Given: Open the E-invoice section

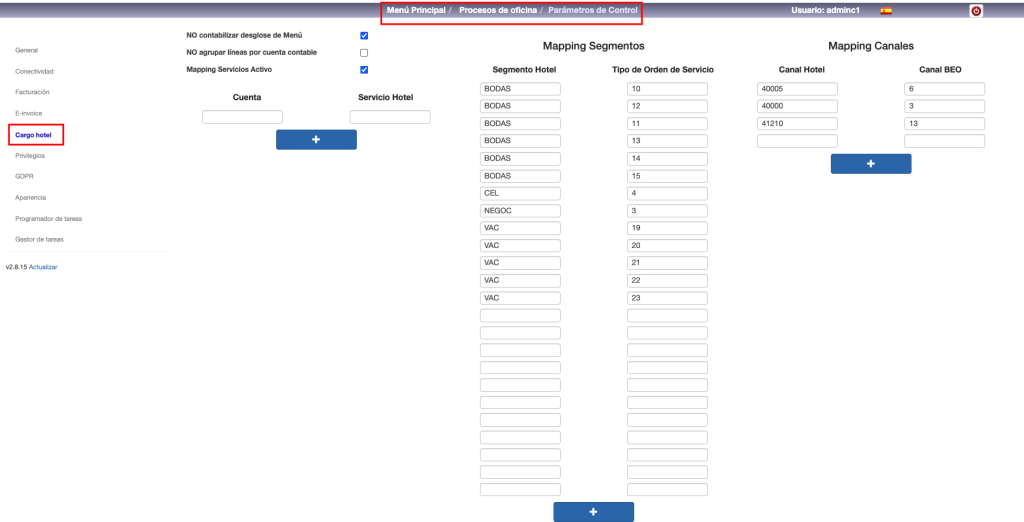Looking at the screenshot, I should [x=29, y=113].
